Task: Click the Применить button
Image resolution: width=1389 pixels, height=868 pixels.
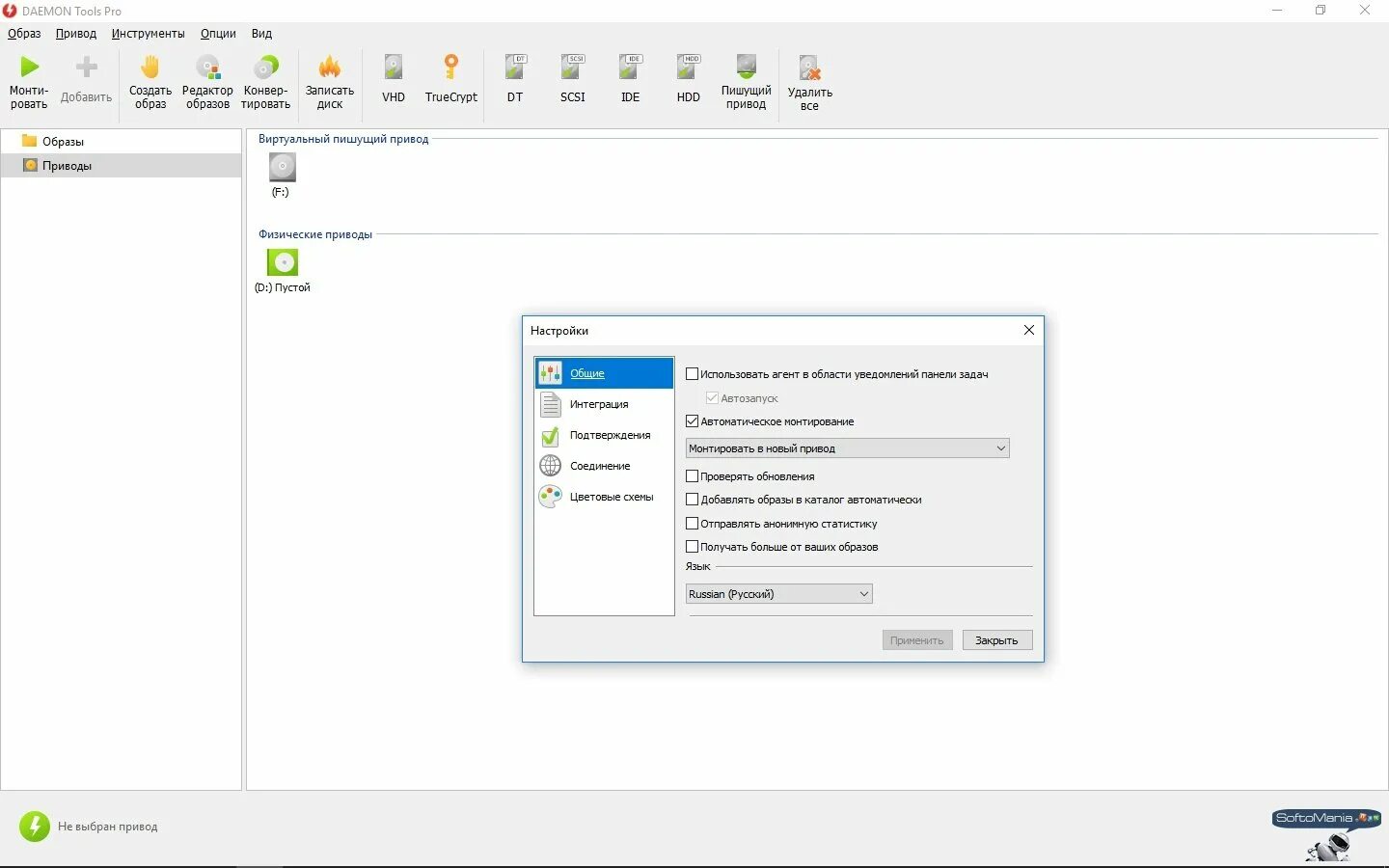Action: point(917,640)
